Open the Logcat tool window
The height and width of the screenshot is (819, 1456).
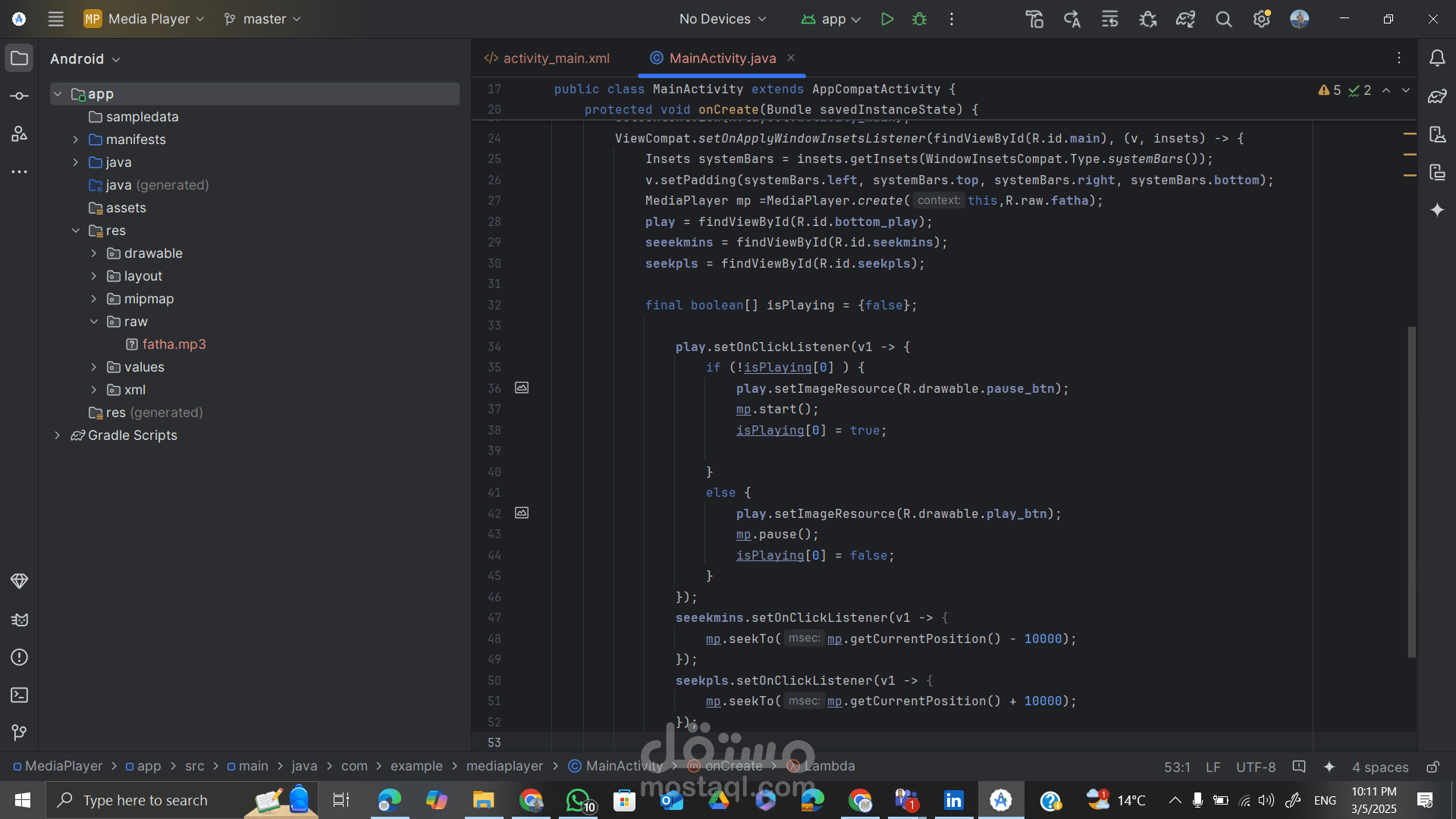(x=20, y=620)
